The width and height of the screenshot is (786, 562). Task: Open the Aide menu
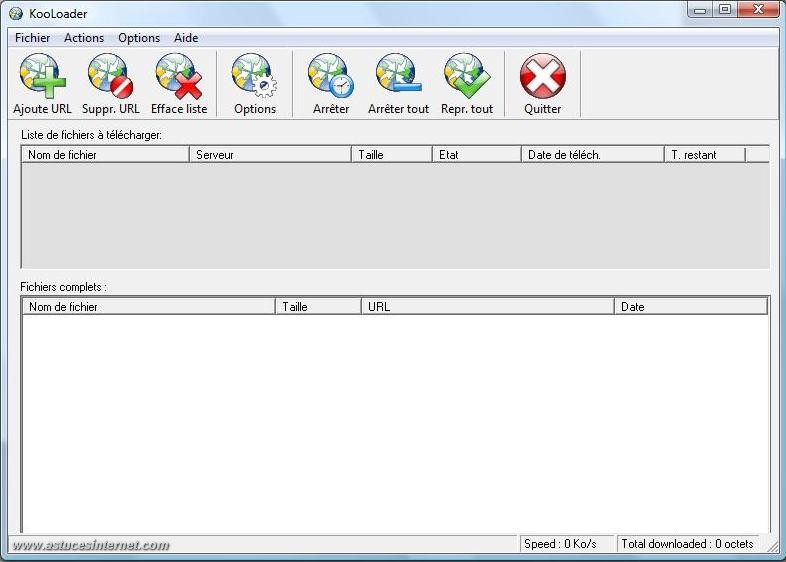(186, 38)
